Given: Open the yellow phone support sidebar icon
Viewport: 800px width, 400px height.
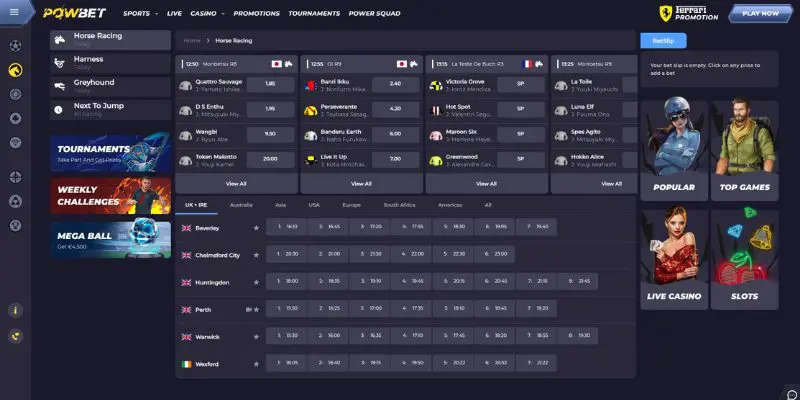Looking at the screenshot, I should point(15,336).
